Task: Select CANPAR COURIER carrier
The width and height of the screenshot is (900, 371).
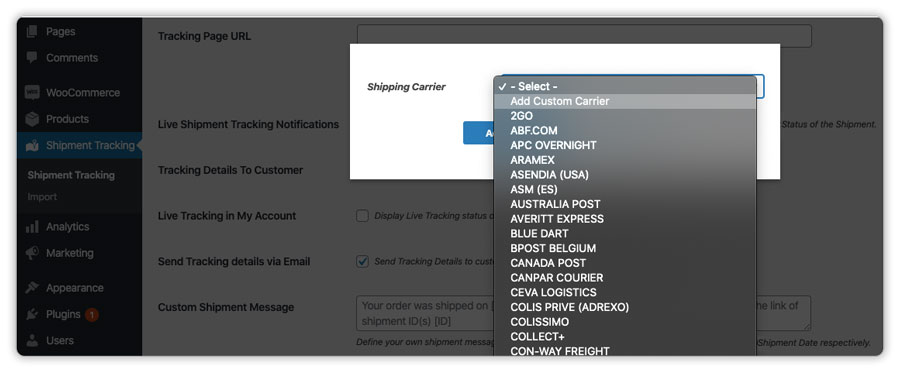Action: [x=624, y=277]
